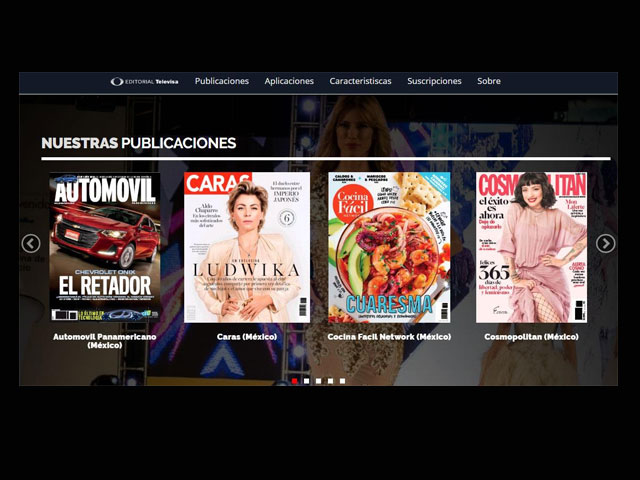Click the Nuestras Publicaciones heading
Viewport: 640px width, 480px height.
pyautogui.click(x=139, y=143)
